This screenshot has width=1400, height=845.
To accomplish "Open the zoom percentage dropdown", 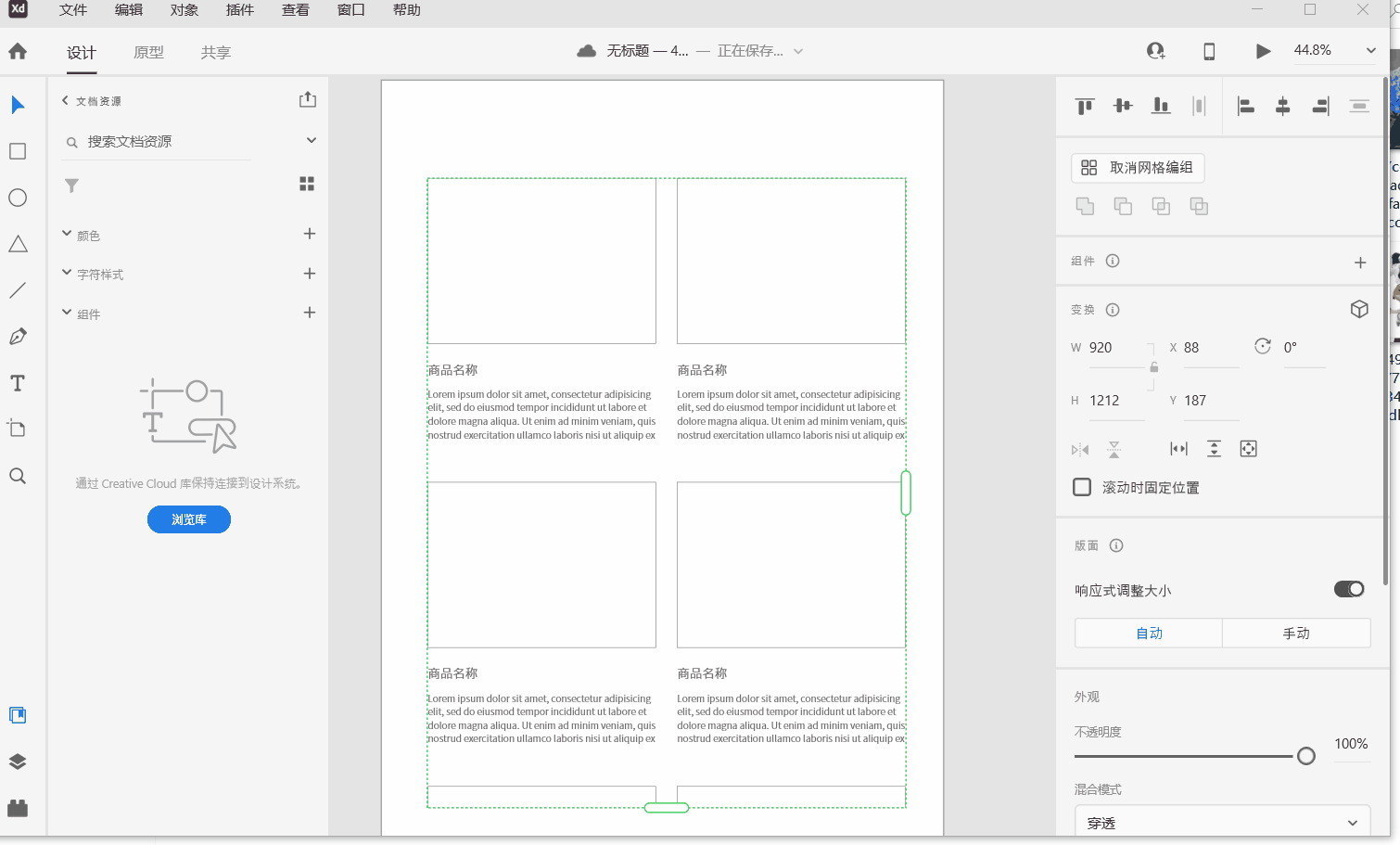I will [x=1370, y=50].
